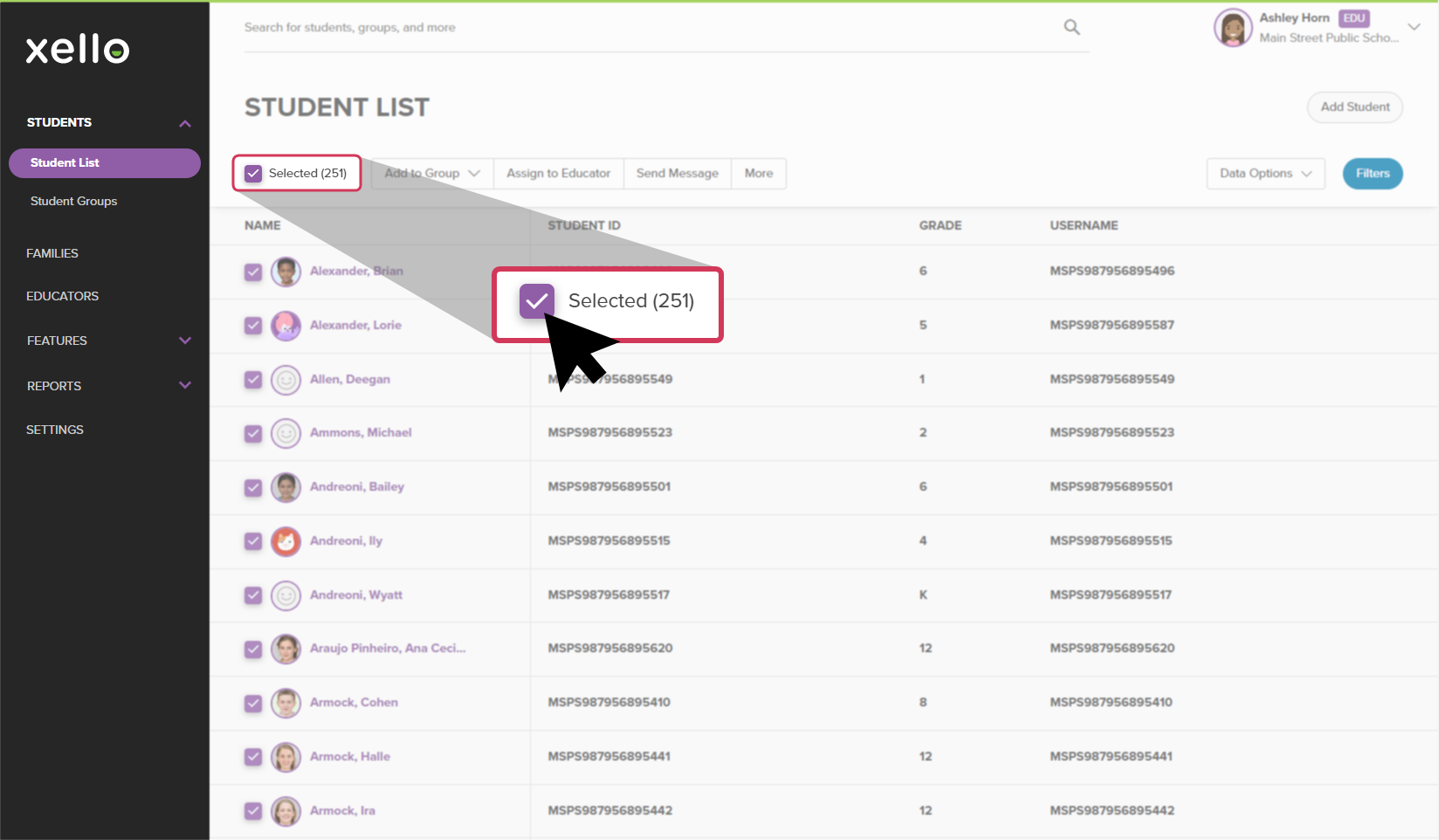Collapse the Students sidebar section

184,123
